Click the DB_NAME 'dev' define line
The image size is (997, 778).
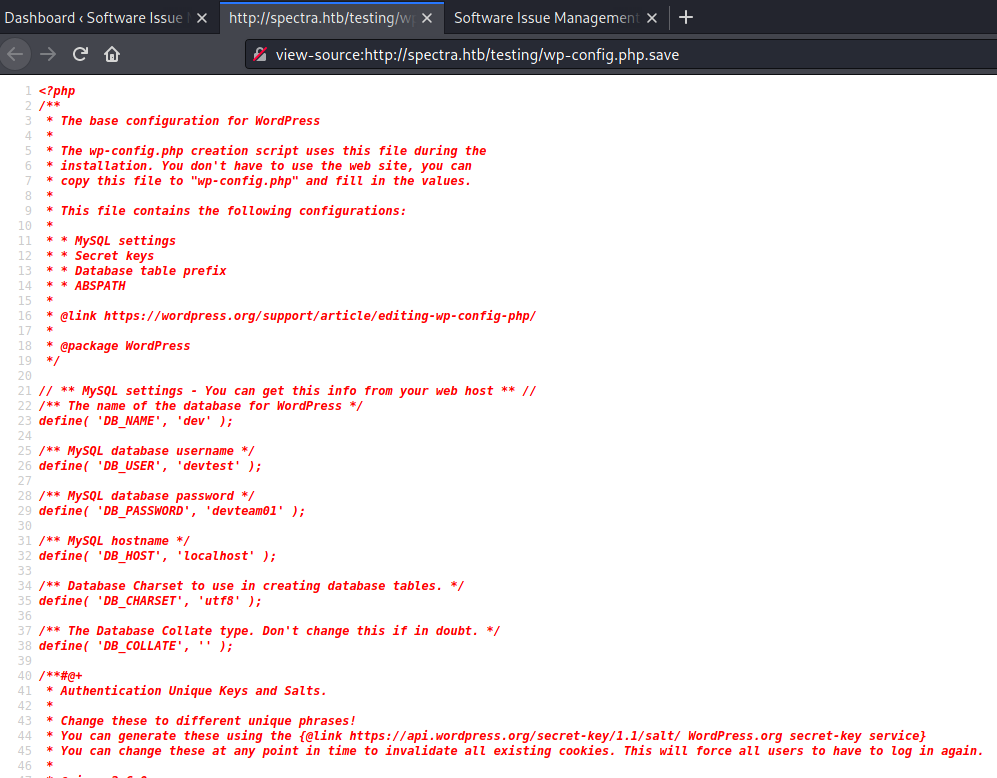pos(136,421)
